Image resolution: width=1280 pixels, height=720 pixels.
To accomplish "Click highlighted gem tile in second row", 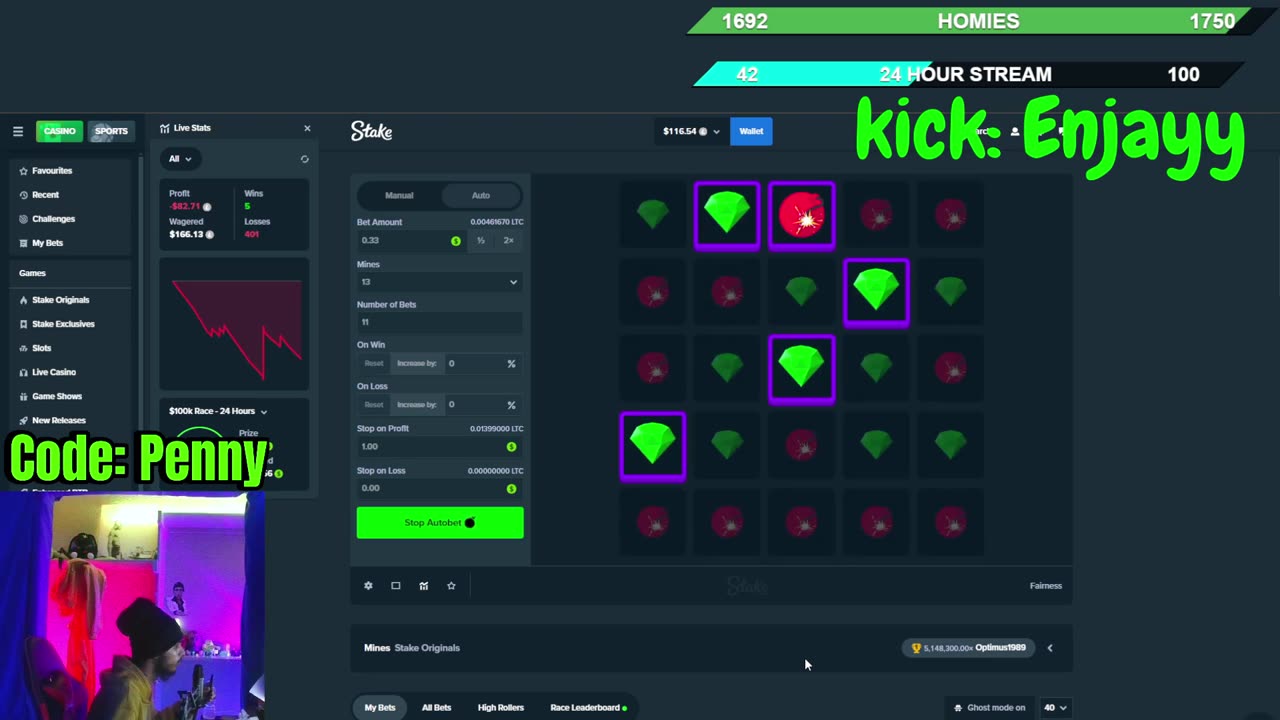I will pyautogui.click(x=876, y=292).
